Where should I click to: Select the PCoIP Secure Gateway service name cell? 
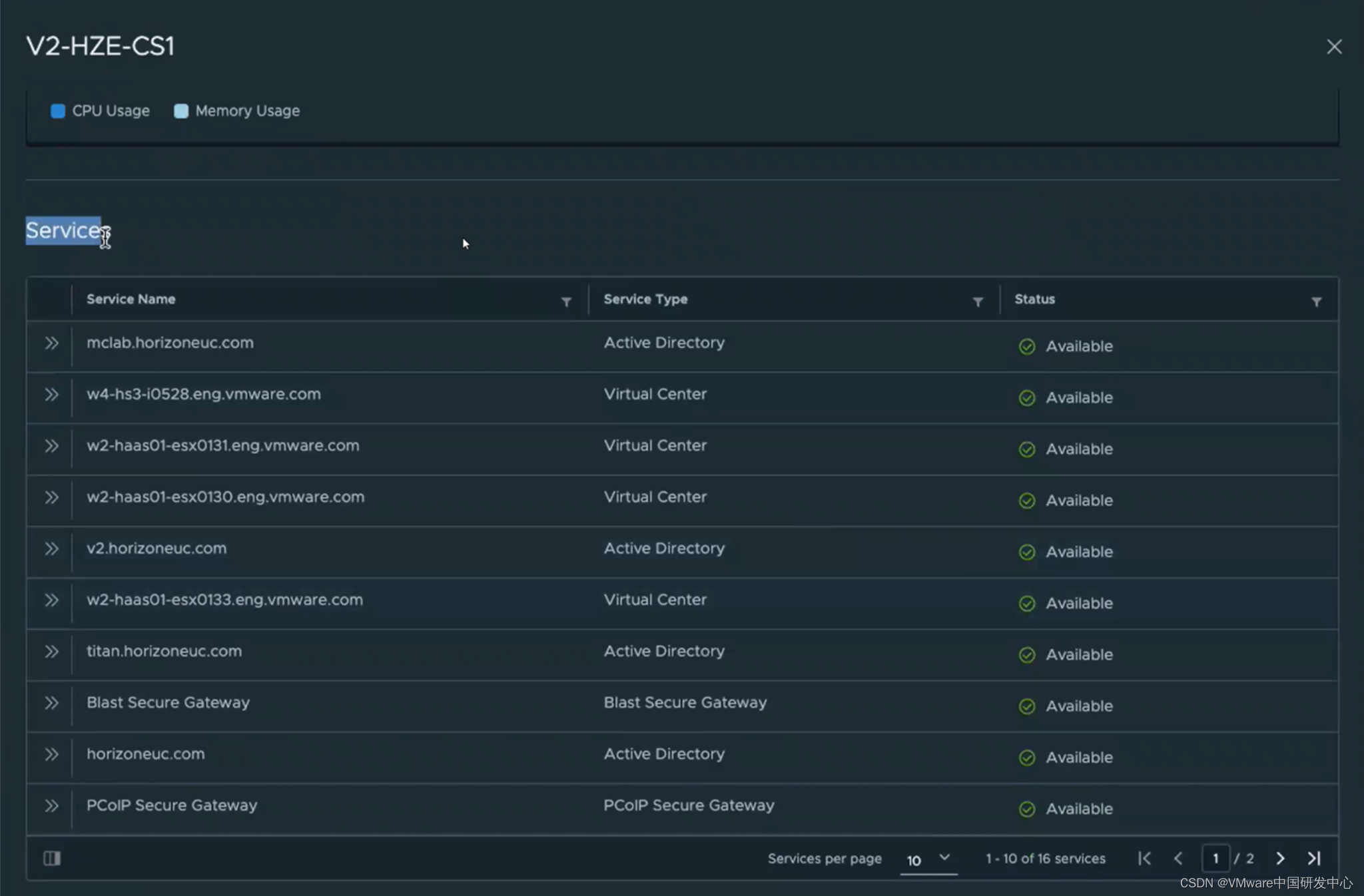pos(172,805)
